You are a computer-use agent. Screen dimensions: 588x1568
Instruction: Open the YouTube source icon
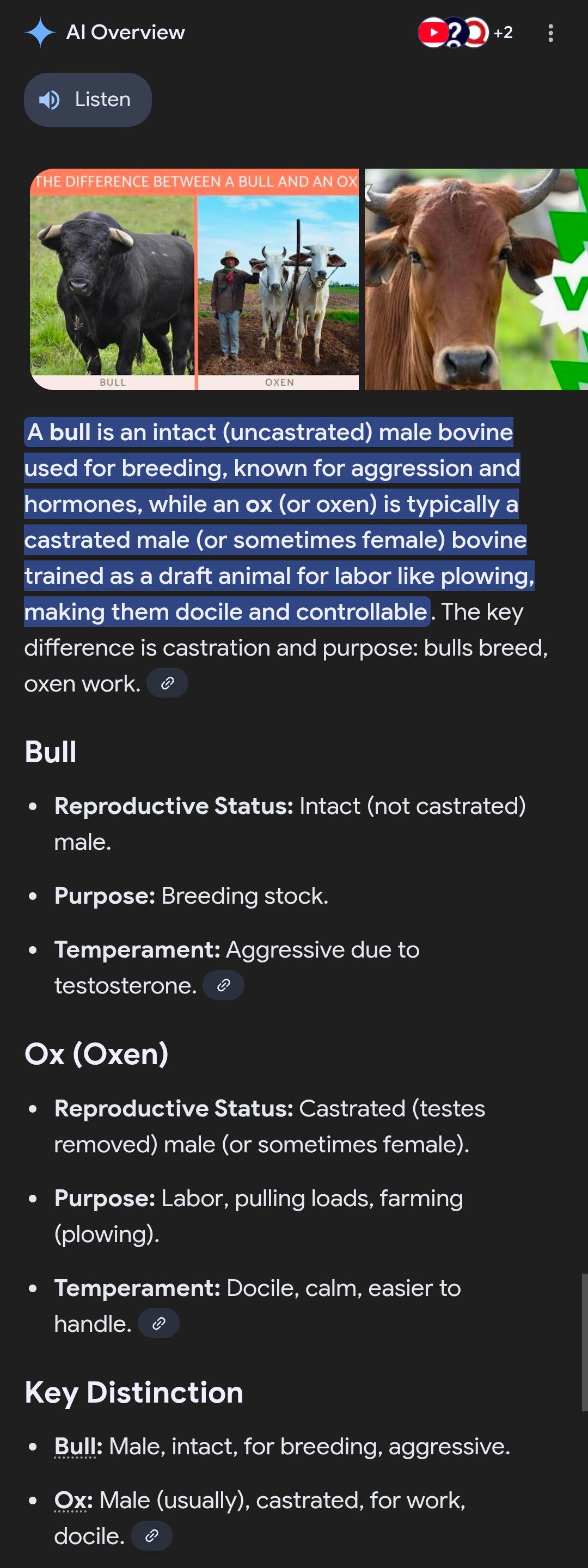pyautogui.click(x=432, y=33)
